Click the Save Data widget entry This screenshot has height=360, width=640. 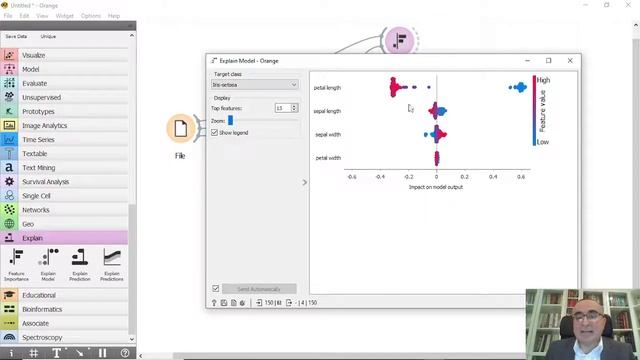click(16, 36)
